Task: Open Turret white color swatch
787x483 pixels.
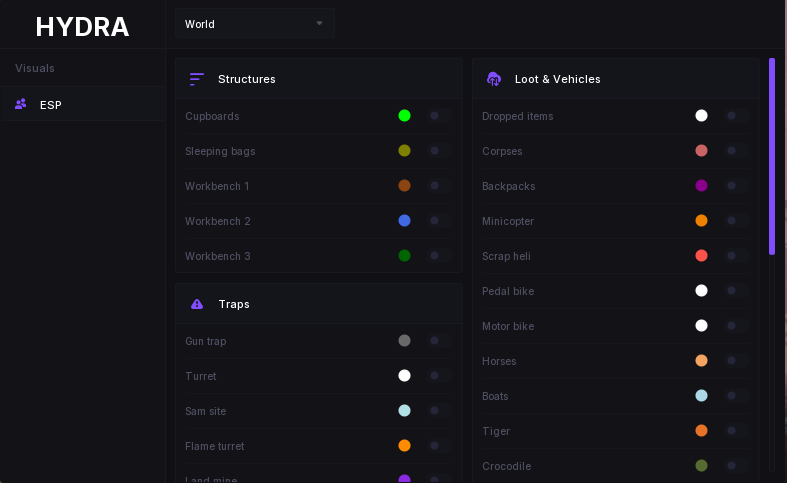Action: point(405,376)
